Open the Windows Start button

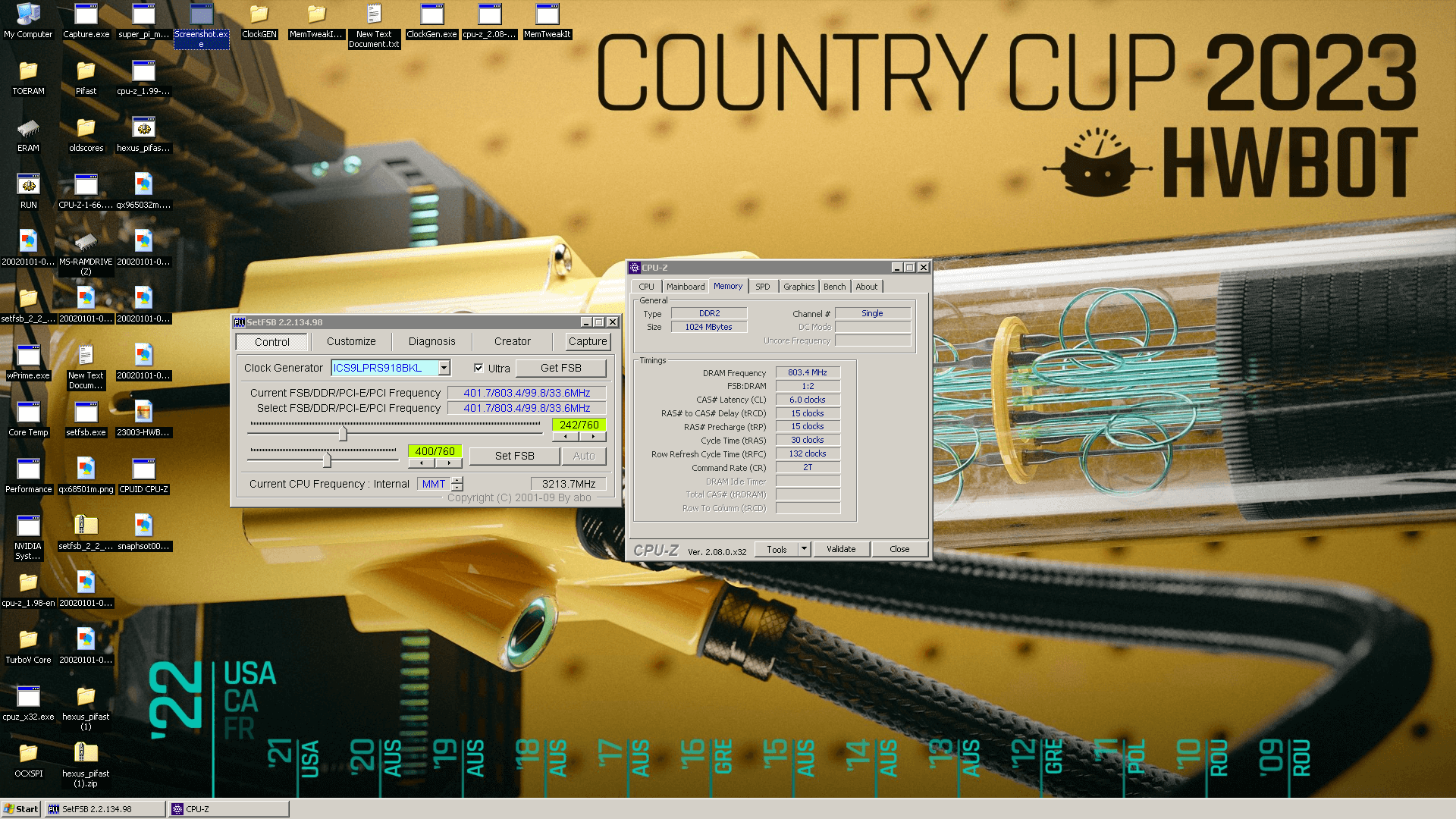tap(21, 809)
